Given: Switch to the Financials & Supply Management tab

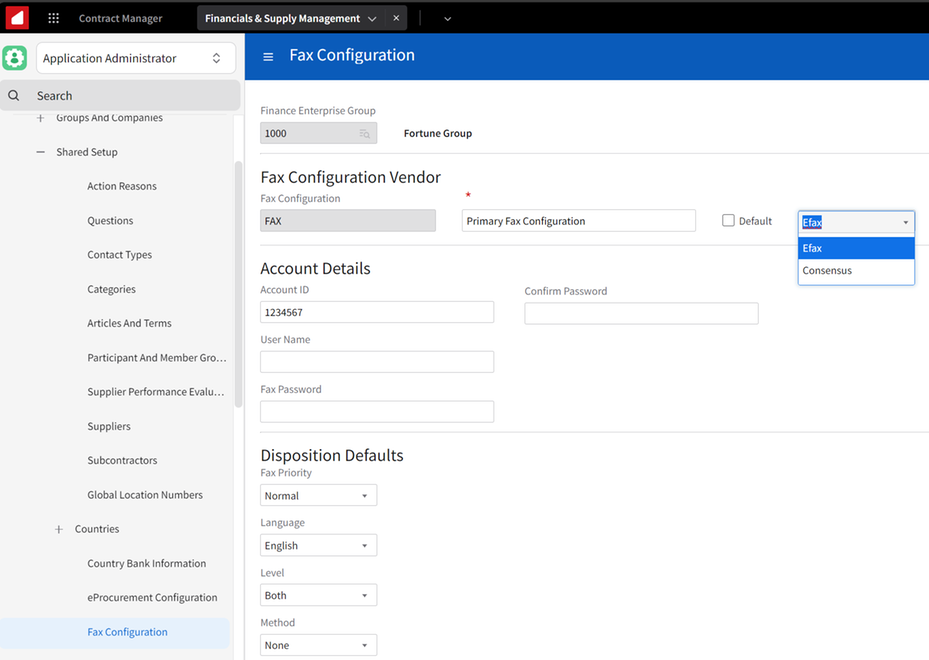Looking at the screenshot, I should (x=280, y=17).
